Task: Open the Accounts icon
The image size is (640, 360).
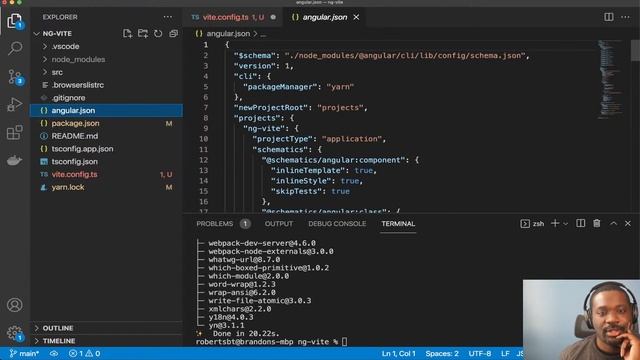Action: click(x=15, y=305)
